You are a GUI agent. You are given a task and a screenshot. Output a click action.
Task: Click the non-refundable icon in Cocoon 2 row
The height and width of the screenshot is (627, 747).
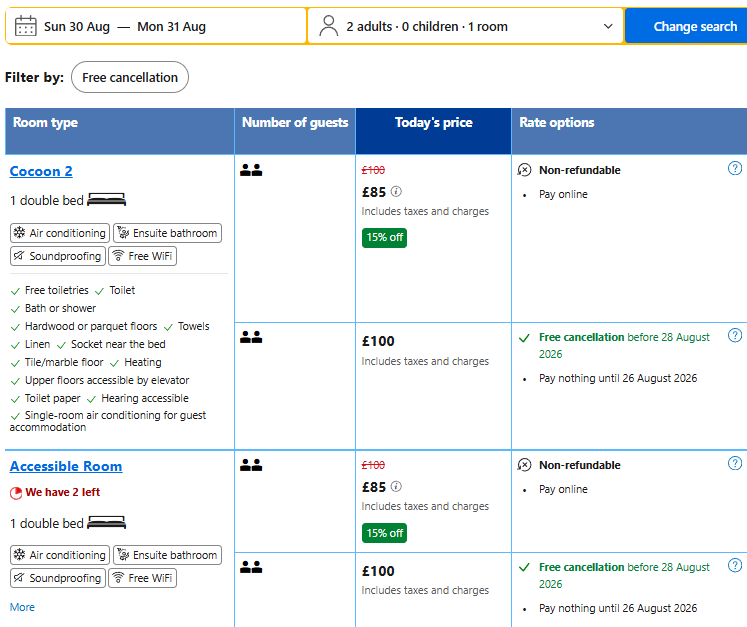click(x=524, y=170)
